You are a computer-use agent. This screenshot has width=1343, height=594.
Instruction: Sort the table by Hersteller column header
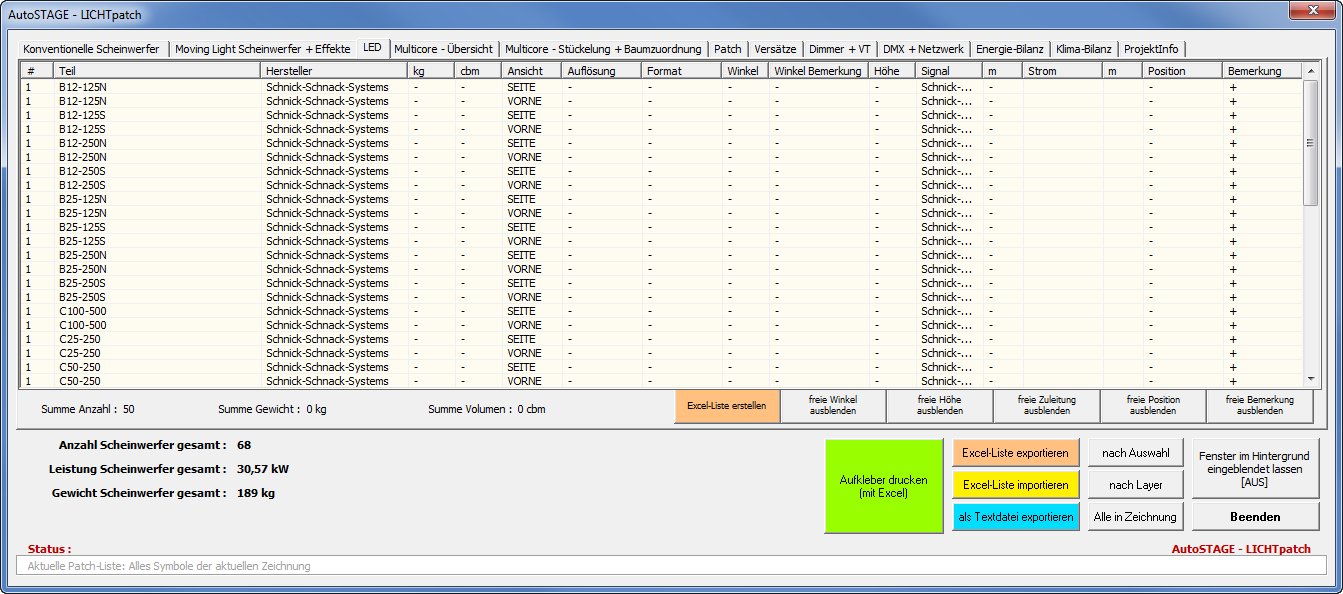coord(333,71)
